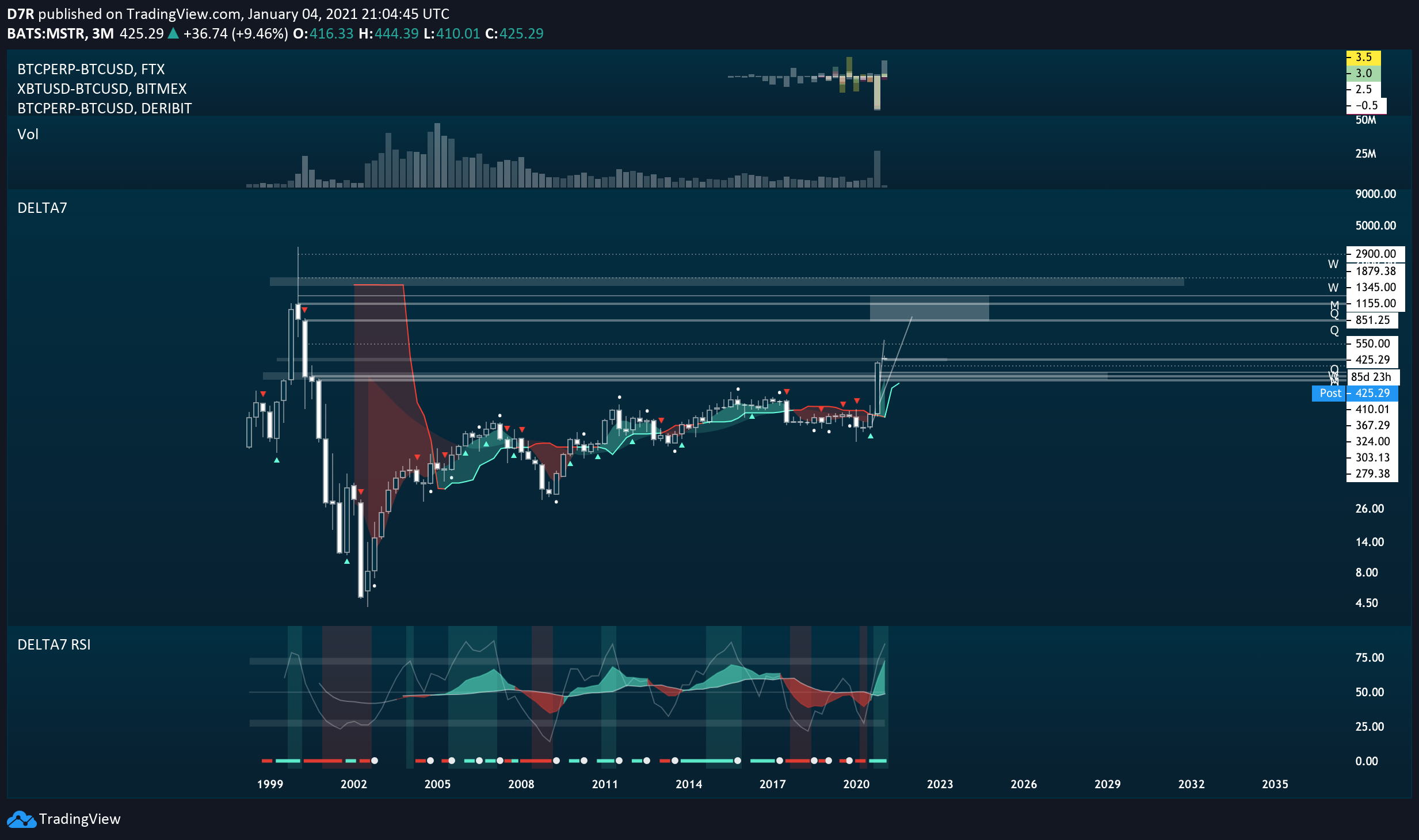Viewport: 1419px width, 840px height.
Task: Click the high value H:444.39
Action: click(x=388, y=33)
